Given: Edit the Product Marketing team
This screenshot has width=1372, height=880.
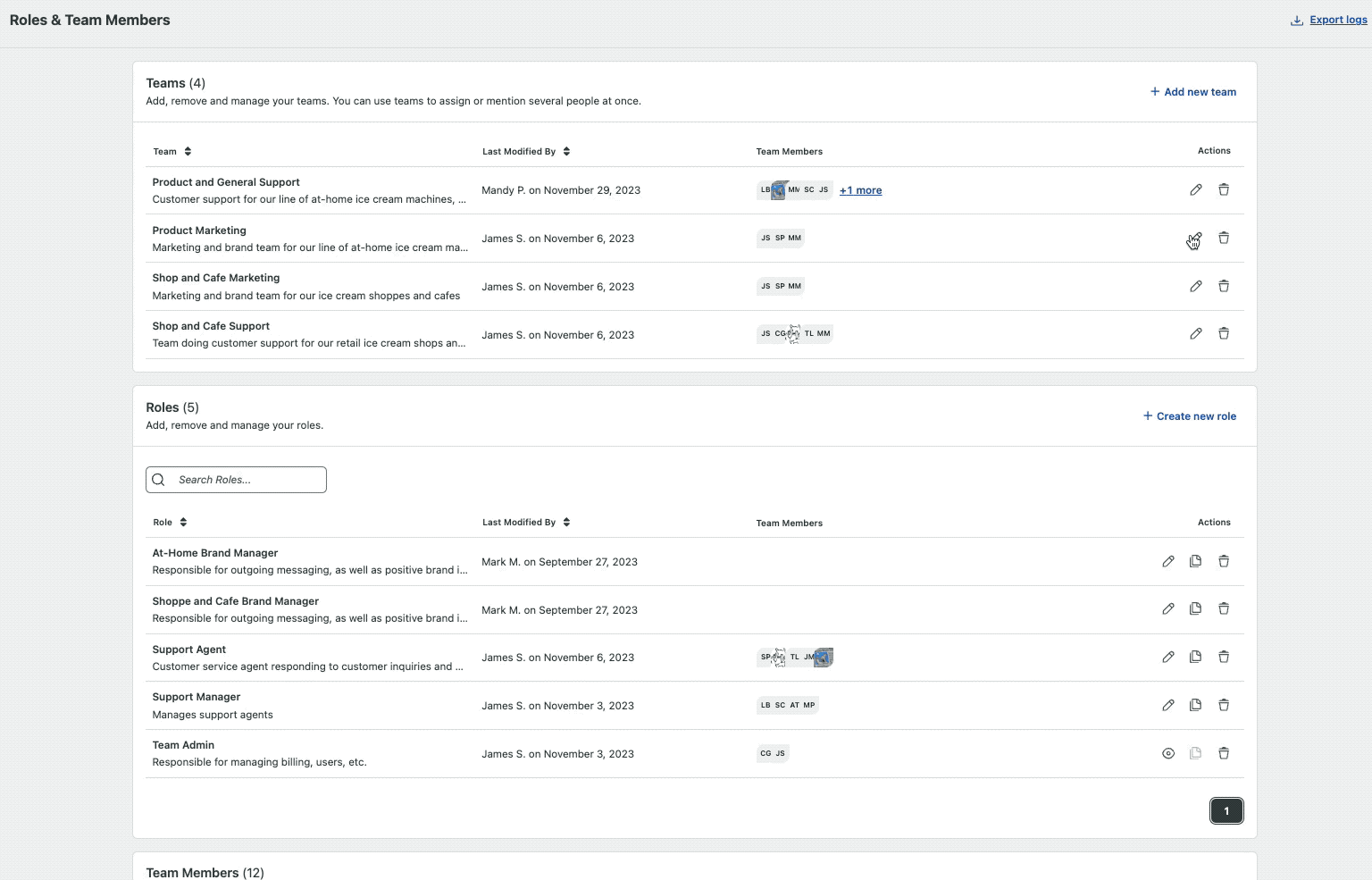Looking at the screenshot, I should [x=1195, y=239].
